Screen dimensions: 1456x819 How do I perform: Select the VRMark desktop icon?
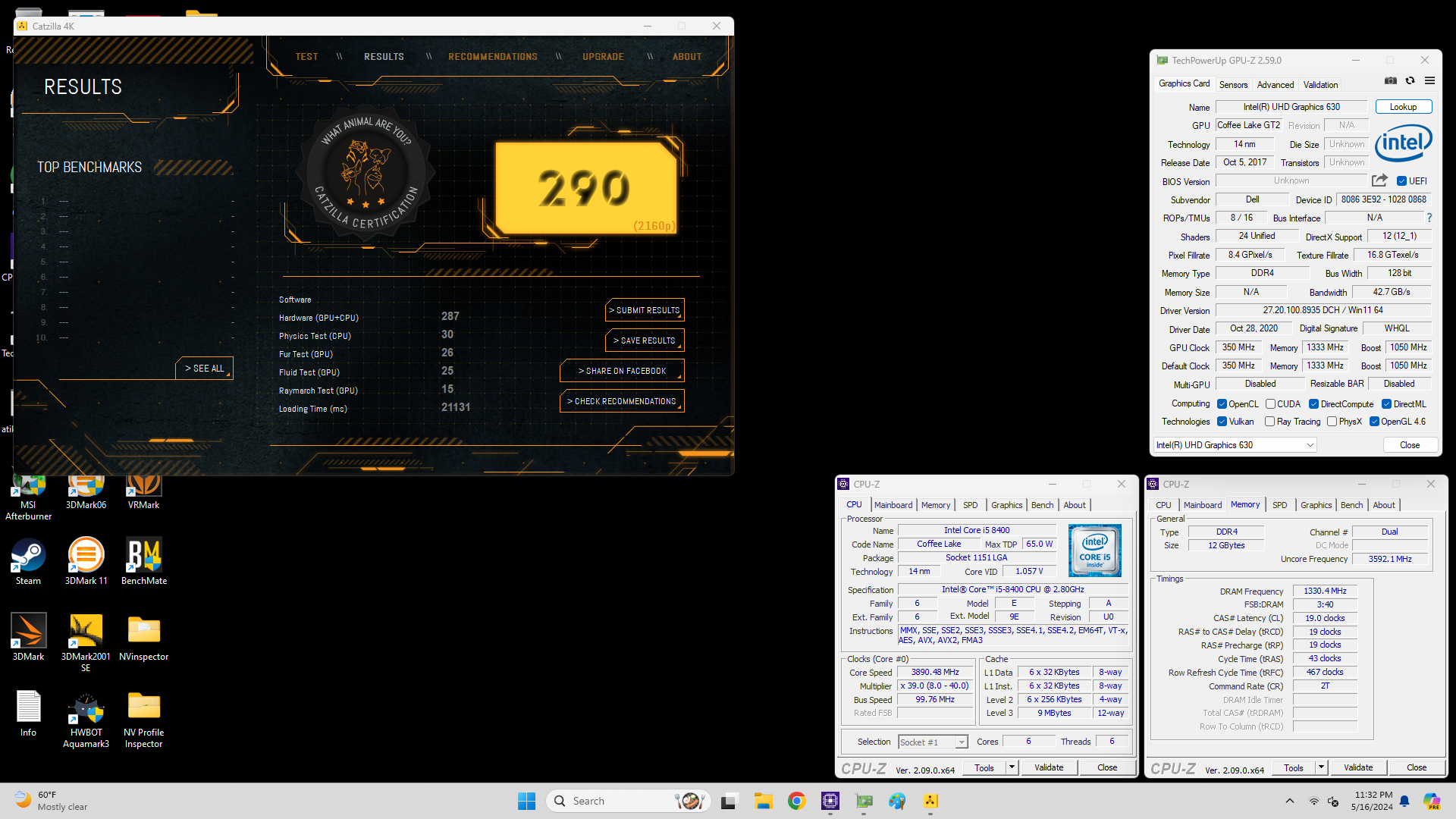coord(143,492)
